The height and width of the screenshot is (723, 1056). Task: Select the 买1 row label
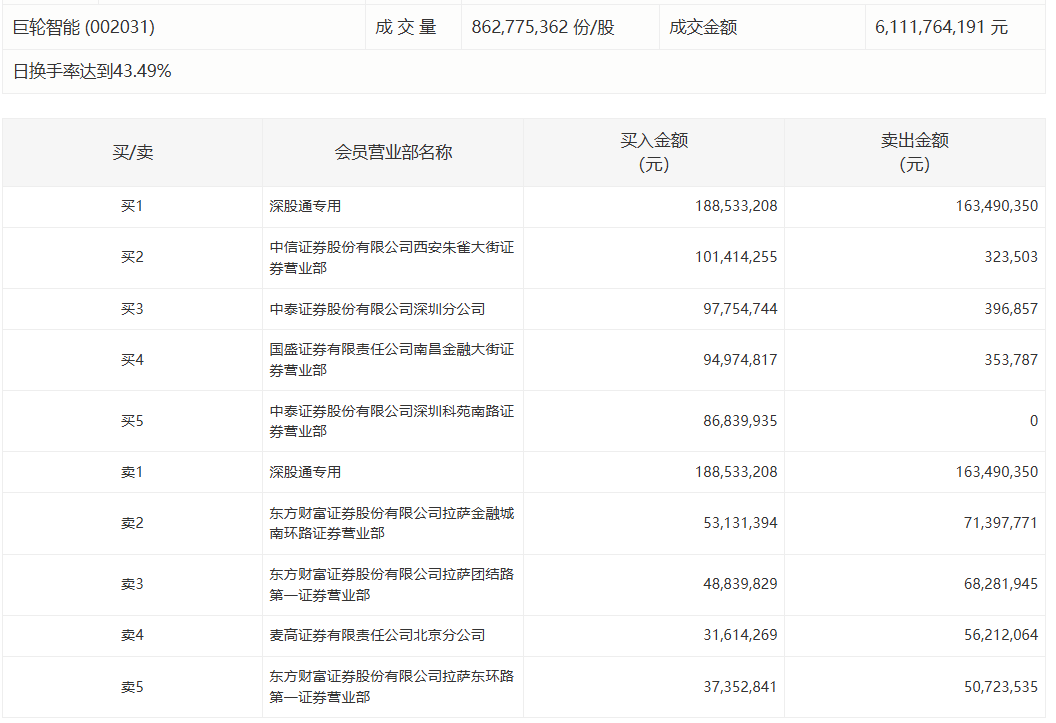point(132,206)
